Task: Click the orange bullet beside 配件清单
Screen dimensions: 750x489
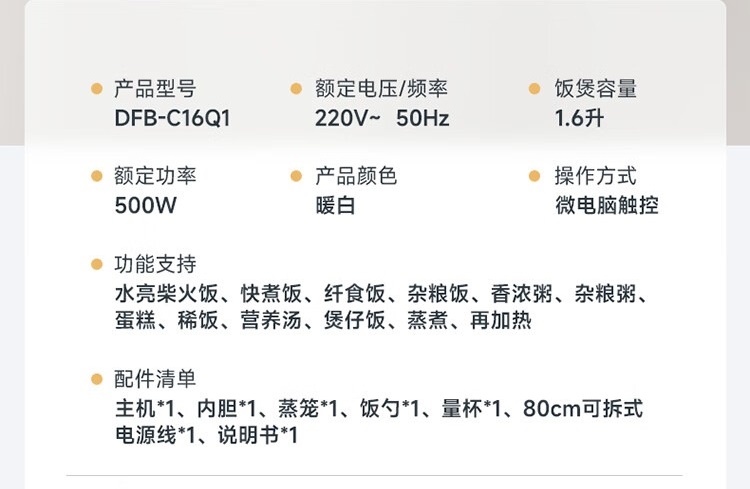Action: (x=97, y=379)
